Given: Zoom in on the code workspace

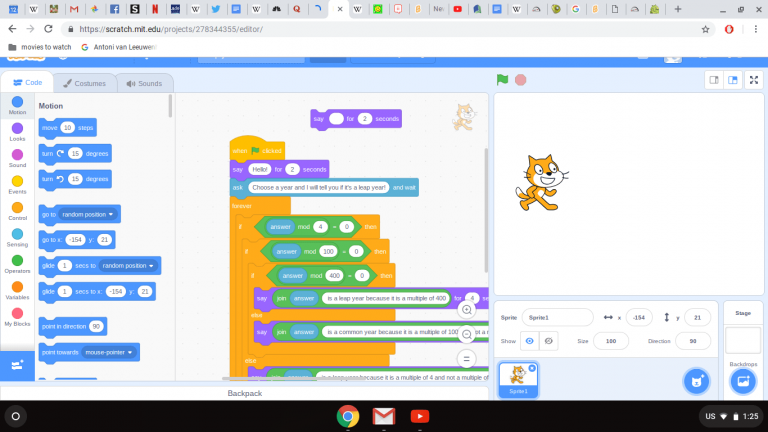Looking at the screenshot, I should pyautogui.click(x=466, y=310).
